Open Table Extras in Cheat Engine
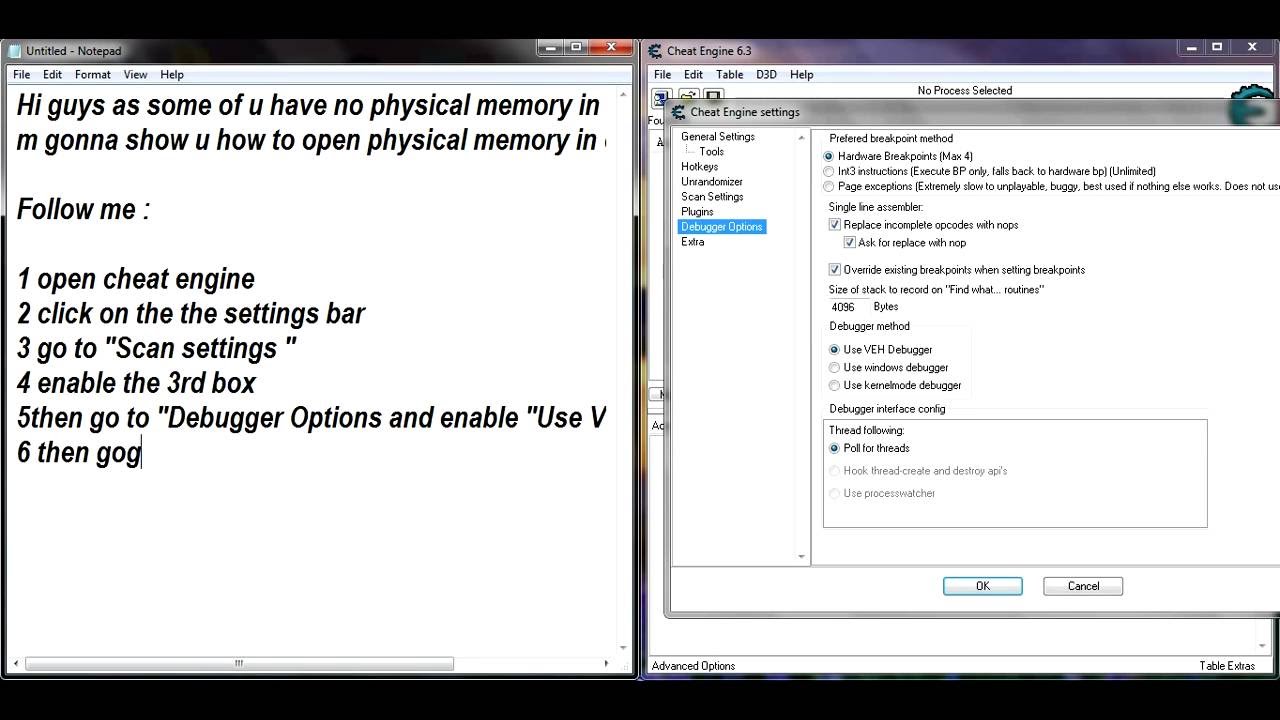The width and height of the screenshot is (1280, 720). [1227, 666]
